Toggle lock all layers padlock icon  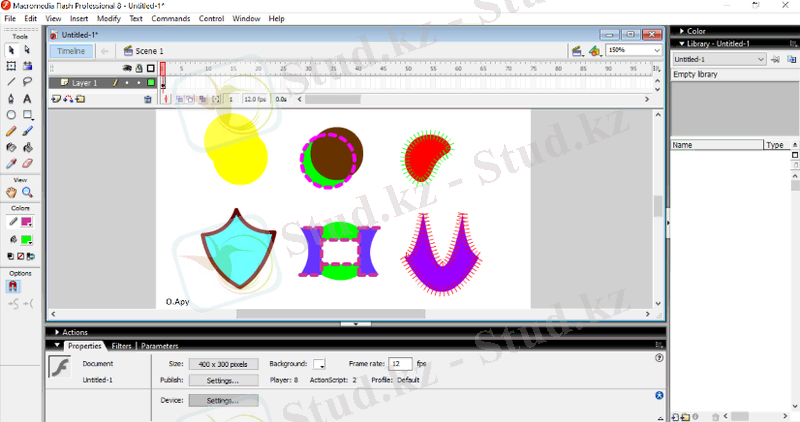tap(139, 68)
